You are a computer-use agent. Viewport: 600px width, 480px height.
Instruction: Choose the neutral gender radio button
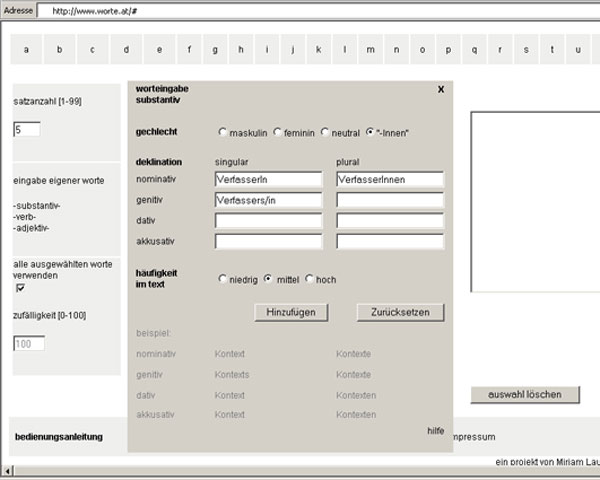[x=325, y=132]
